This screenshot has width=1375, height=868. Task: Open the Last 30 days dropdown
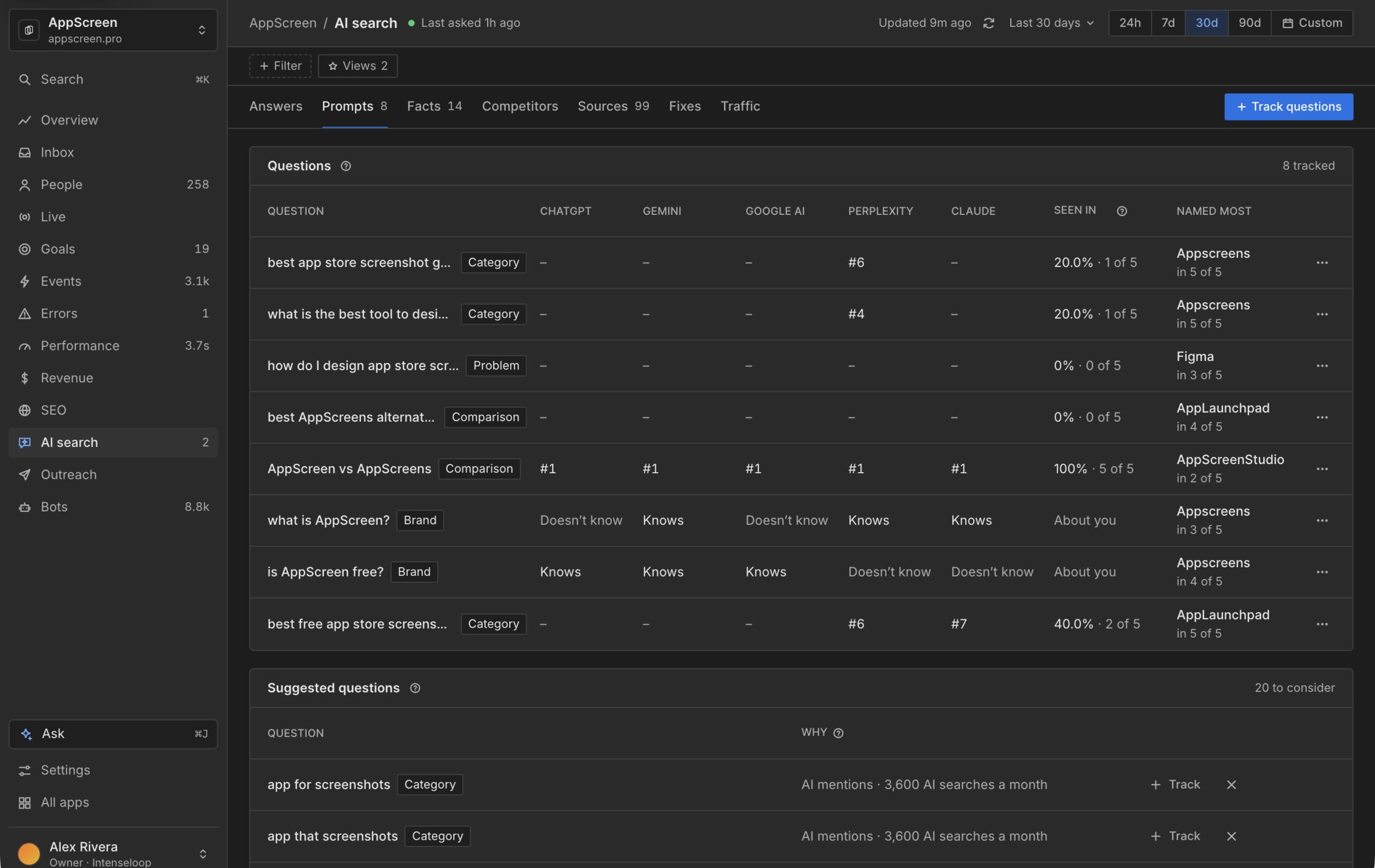pyautogui.click(x=1052, y=23)
